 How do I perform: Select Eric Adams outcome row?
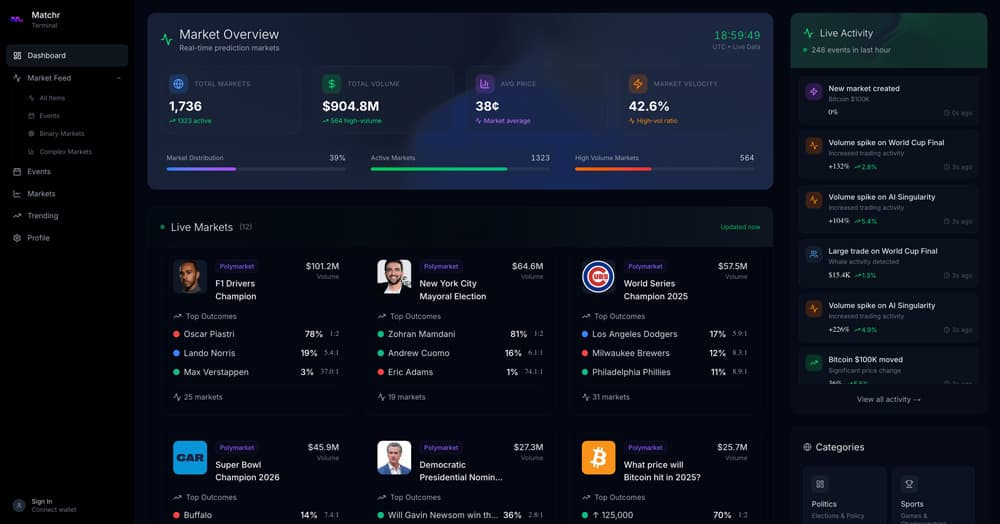click(460, 372)
